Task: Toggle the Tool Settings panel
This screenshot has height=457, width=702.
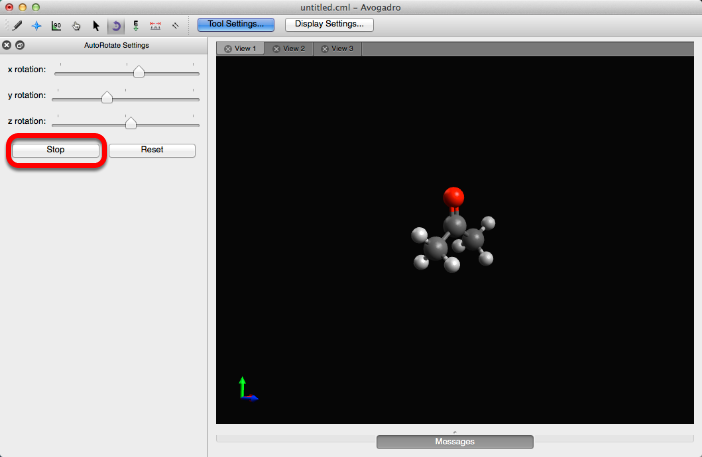Action: 236,24
